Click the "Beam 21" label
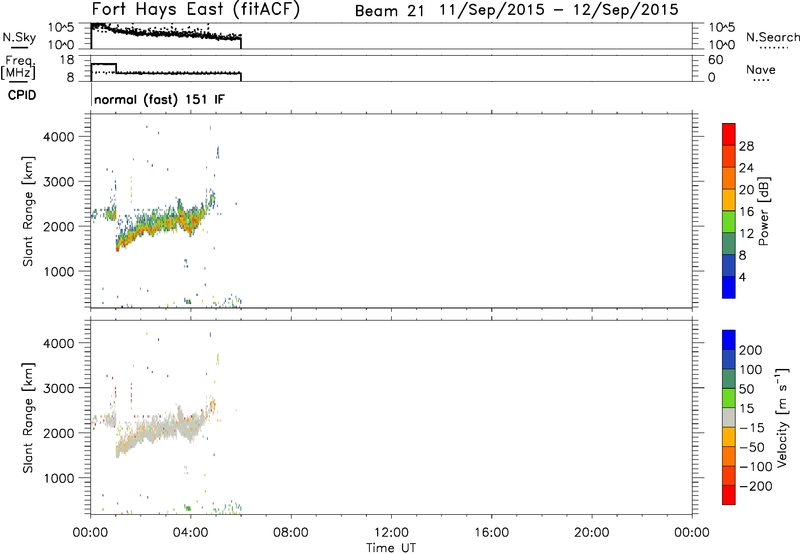This screenshot has width=800, height=554. pyautogui.click(x=390, y=11)
